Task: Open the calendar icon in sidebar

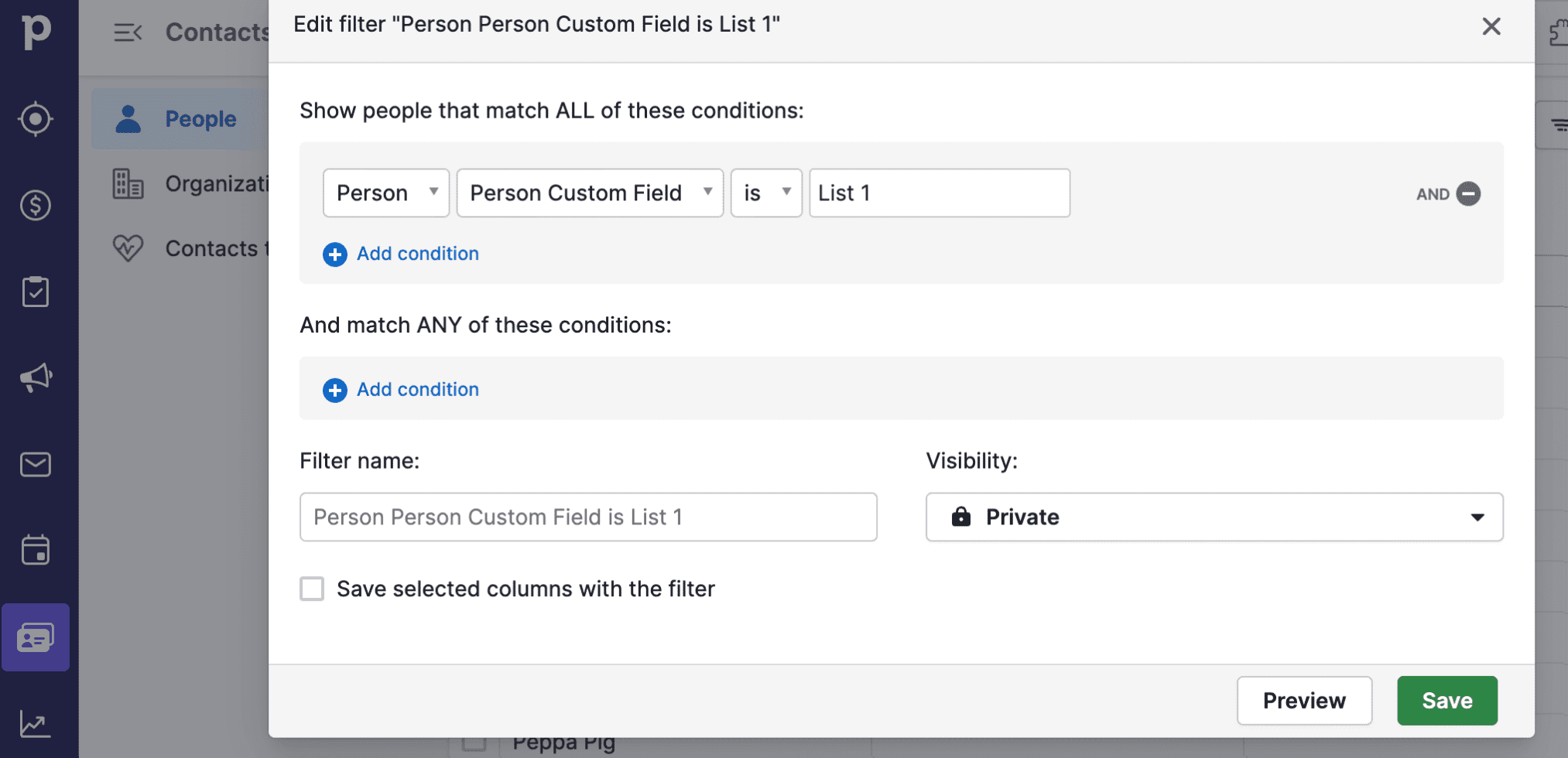Action: [36, 550]
